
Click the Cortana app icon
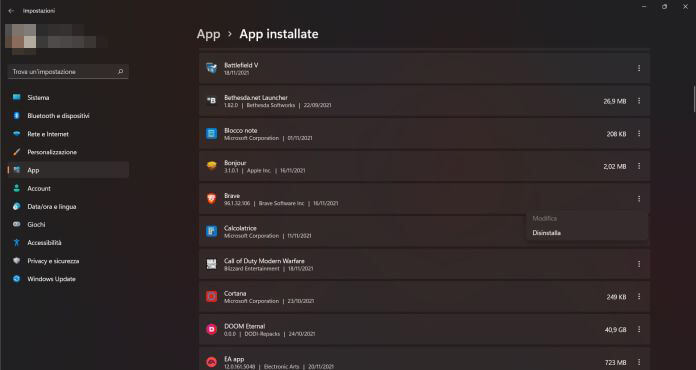(212, 296)
